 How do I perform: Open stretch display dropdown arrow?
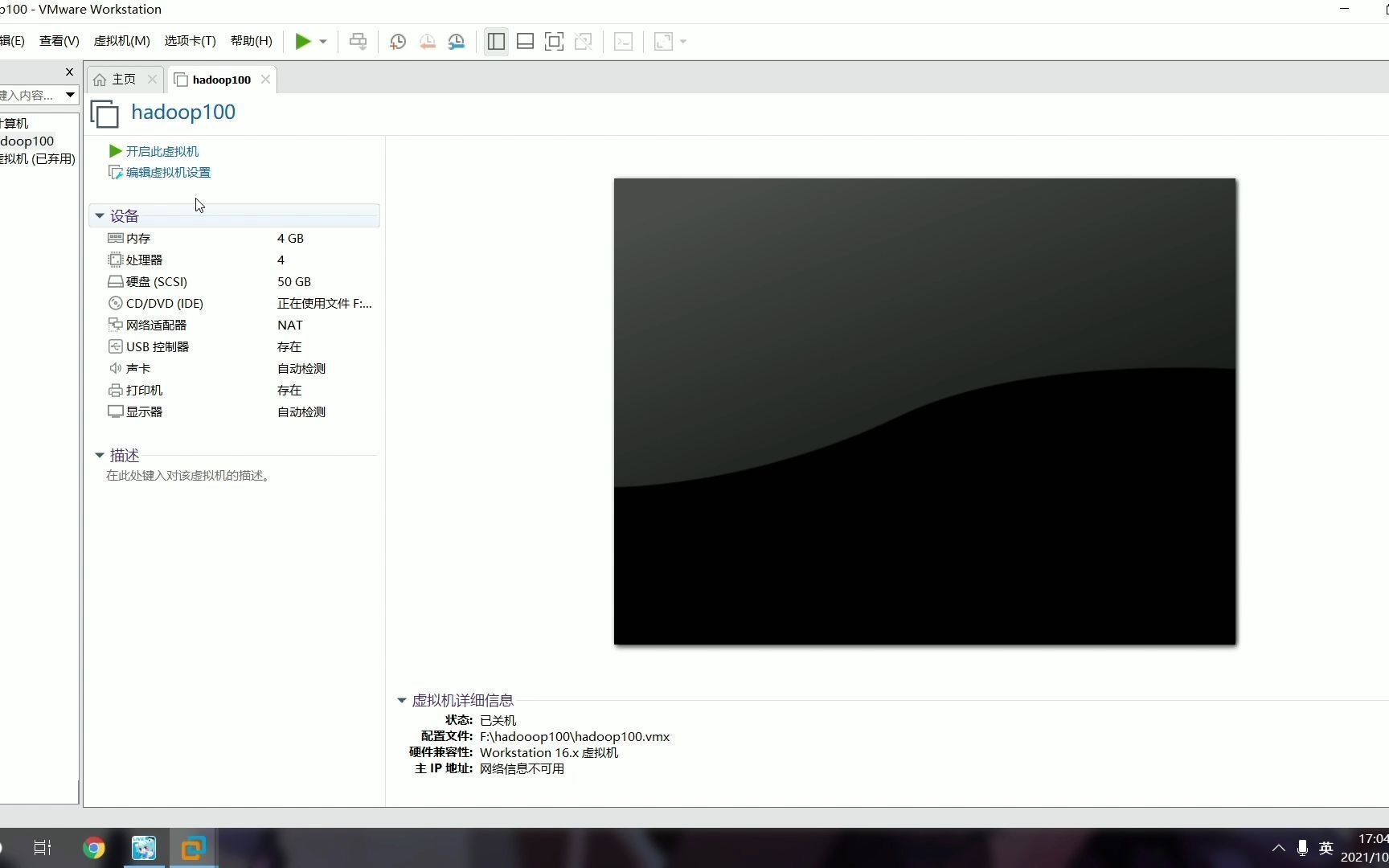coord(683,42)
